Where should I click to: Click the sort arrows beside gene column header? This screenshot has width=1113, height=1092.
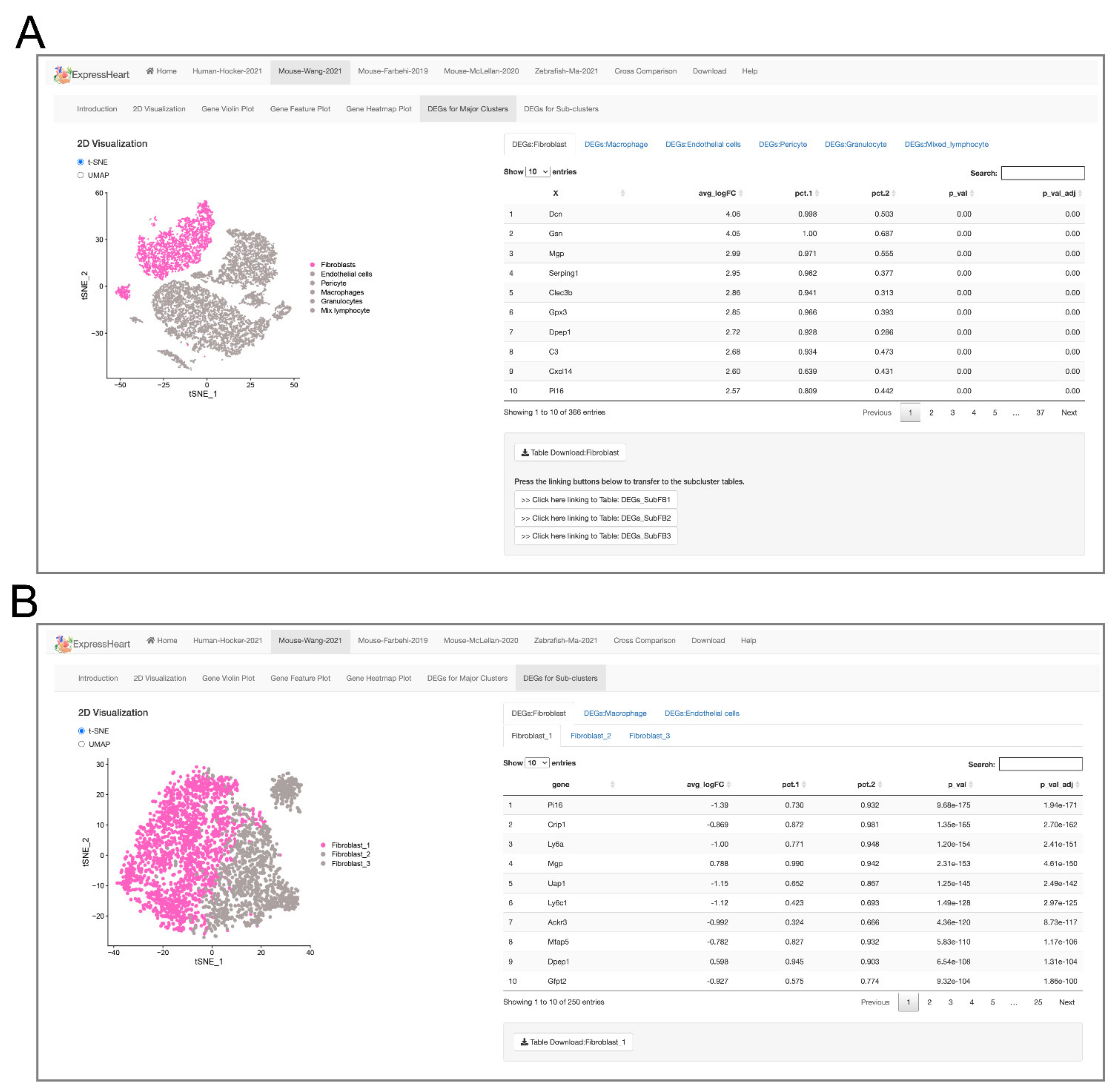click(612, 784)
